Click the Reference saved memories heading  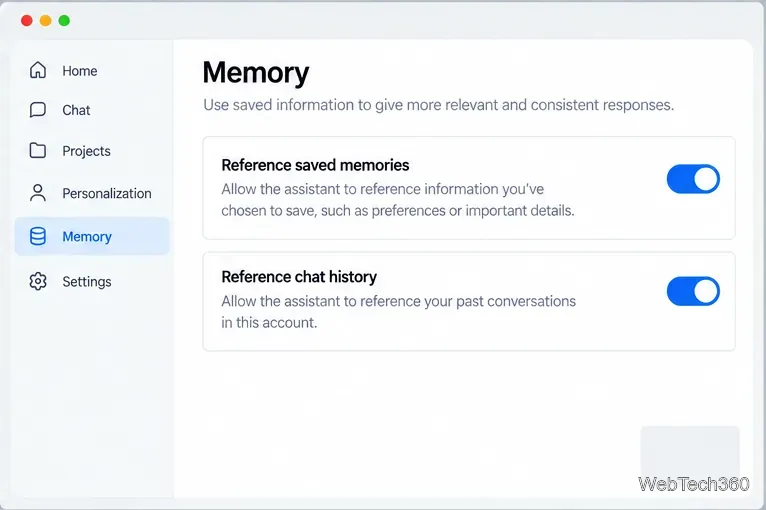315,165
